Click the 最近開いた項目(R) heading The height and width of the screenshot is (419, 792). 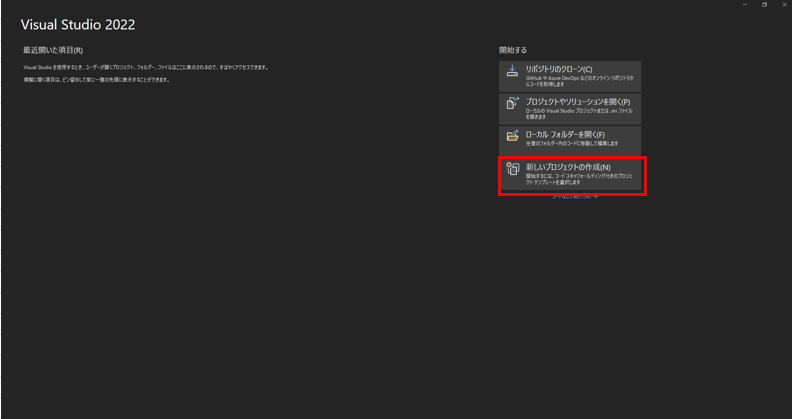pos(53,50)
